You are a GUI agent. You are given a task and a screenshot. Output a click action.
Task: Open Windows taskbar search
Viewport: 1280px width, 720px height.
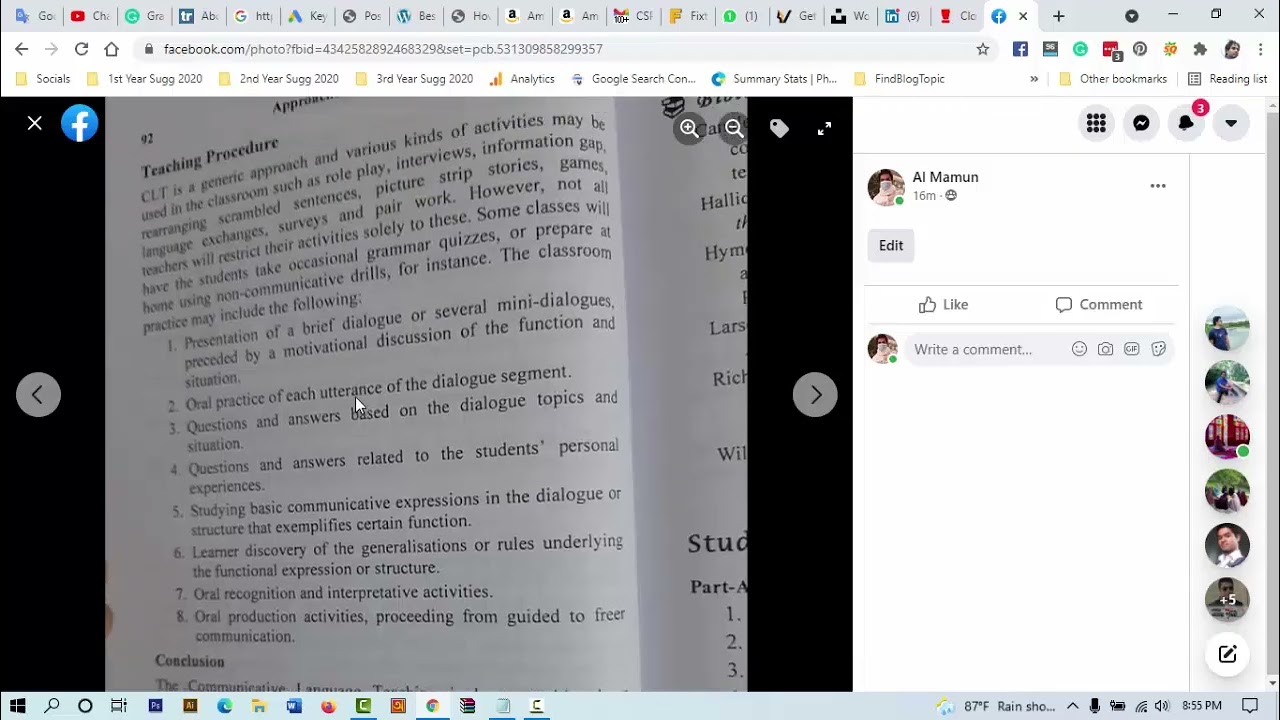click(x=52, y=706)
